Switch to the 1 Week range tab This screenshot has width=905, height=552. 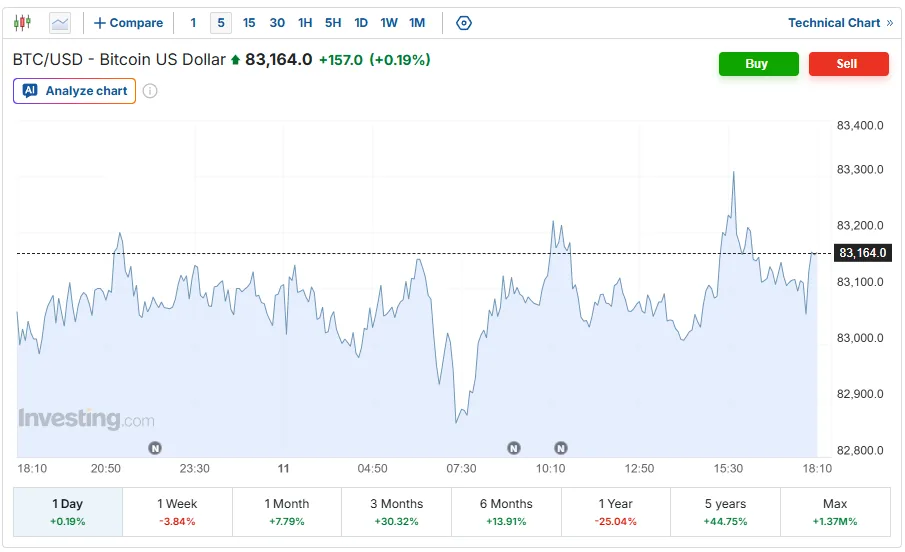pyautogui.click(x=177, y=512)
